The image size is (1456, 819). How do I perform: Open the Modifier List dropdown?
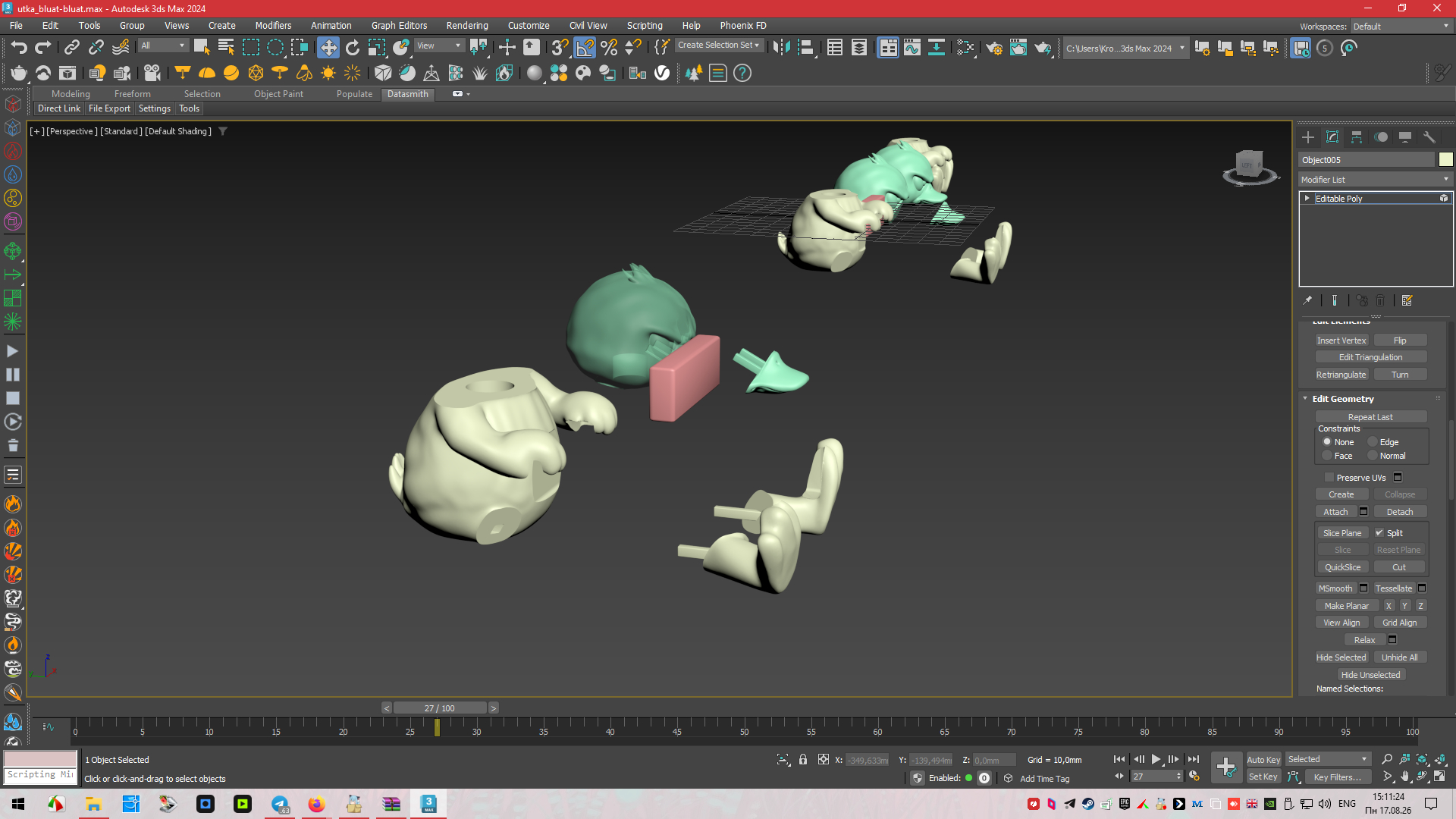tap(1376, 180)
